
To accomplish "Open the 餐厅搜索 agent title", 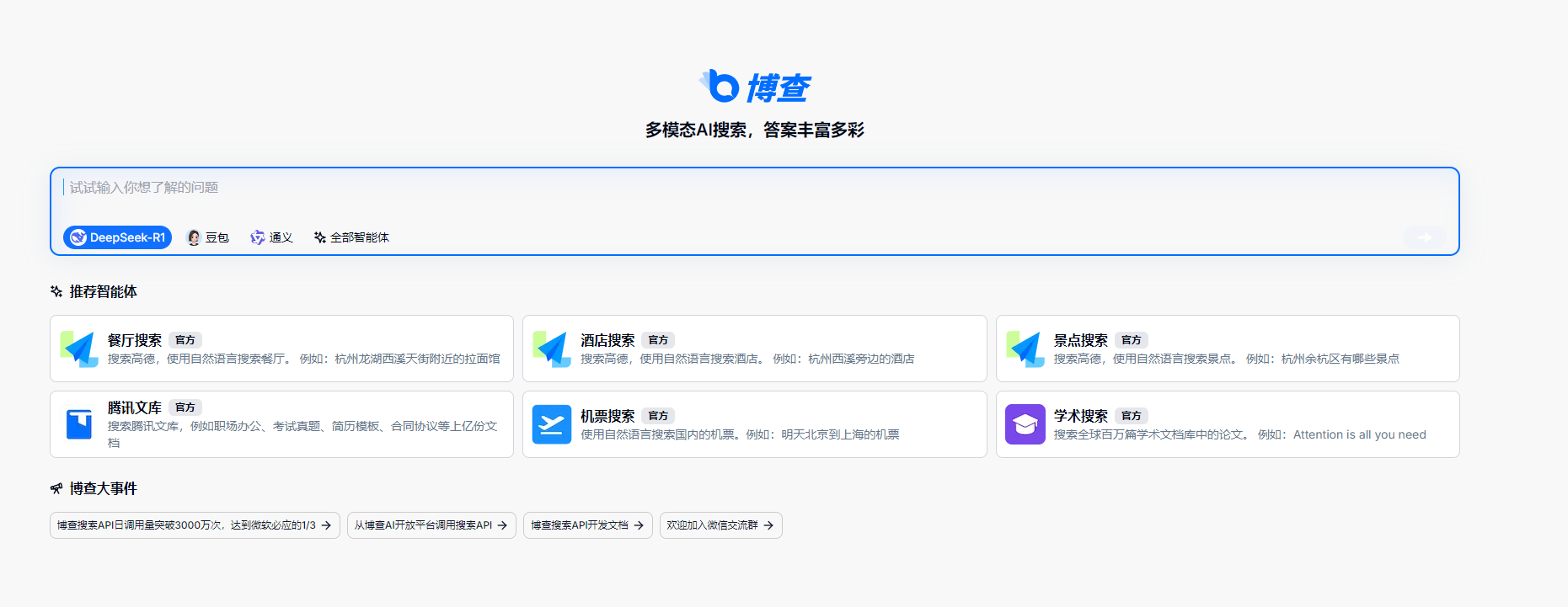I will click(x=135, y=340).
